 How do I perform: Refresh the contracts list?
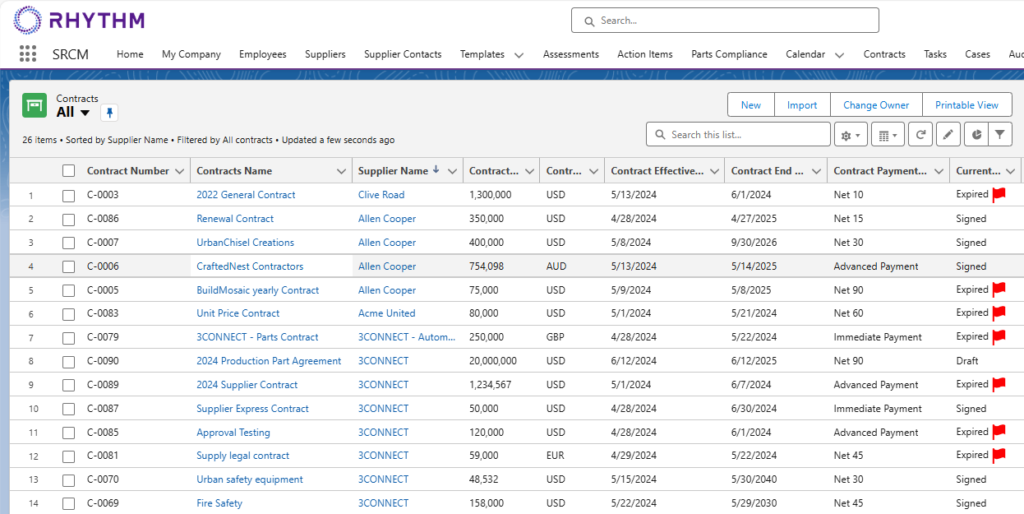coord(920,135)
